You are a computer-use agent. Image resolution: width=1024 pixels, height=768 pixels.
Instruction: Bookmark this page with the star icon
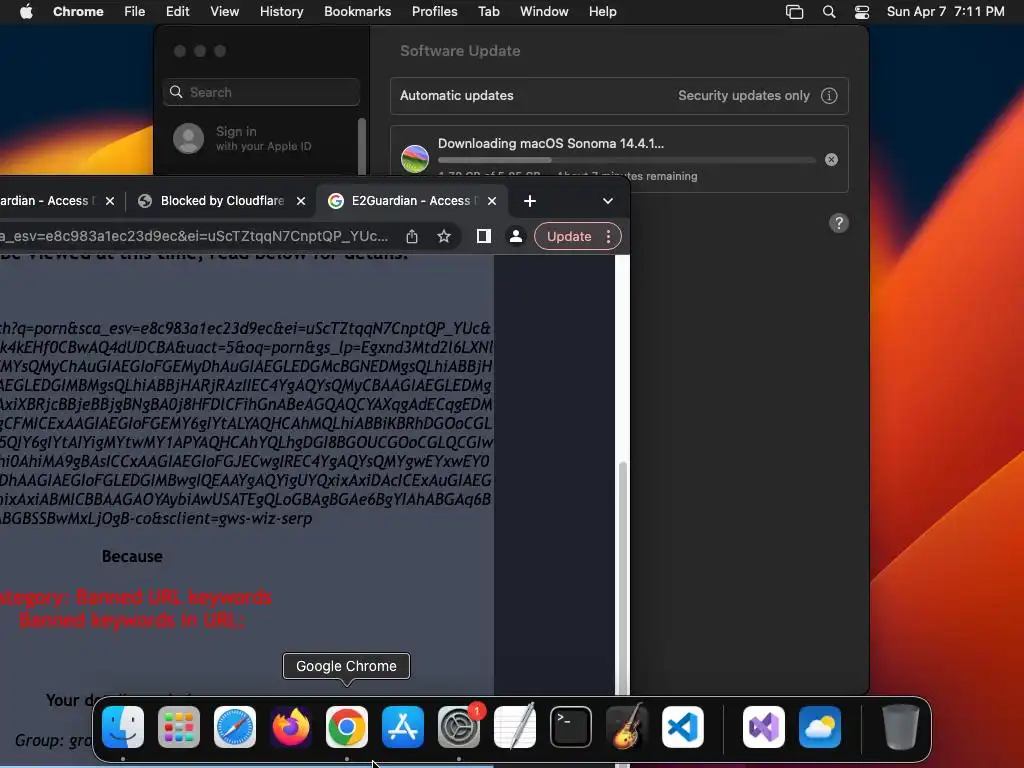pos(444,236)
